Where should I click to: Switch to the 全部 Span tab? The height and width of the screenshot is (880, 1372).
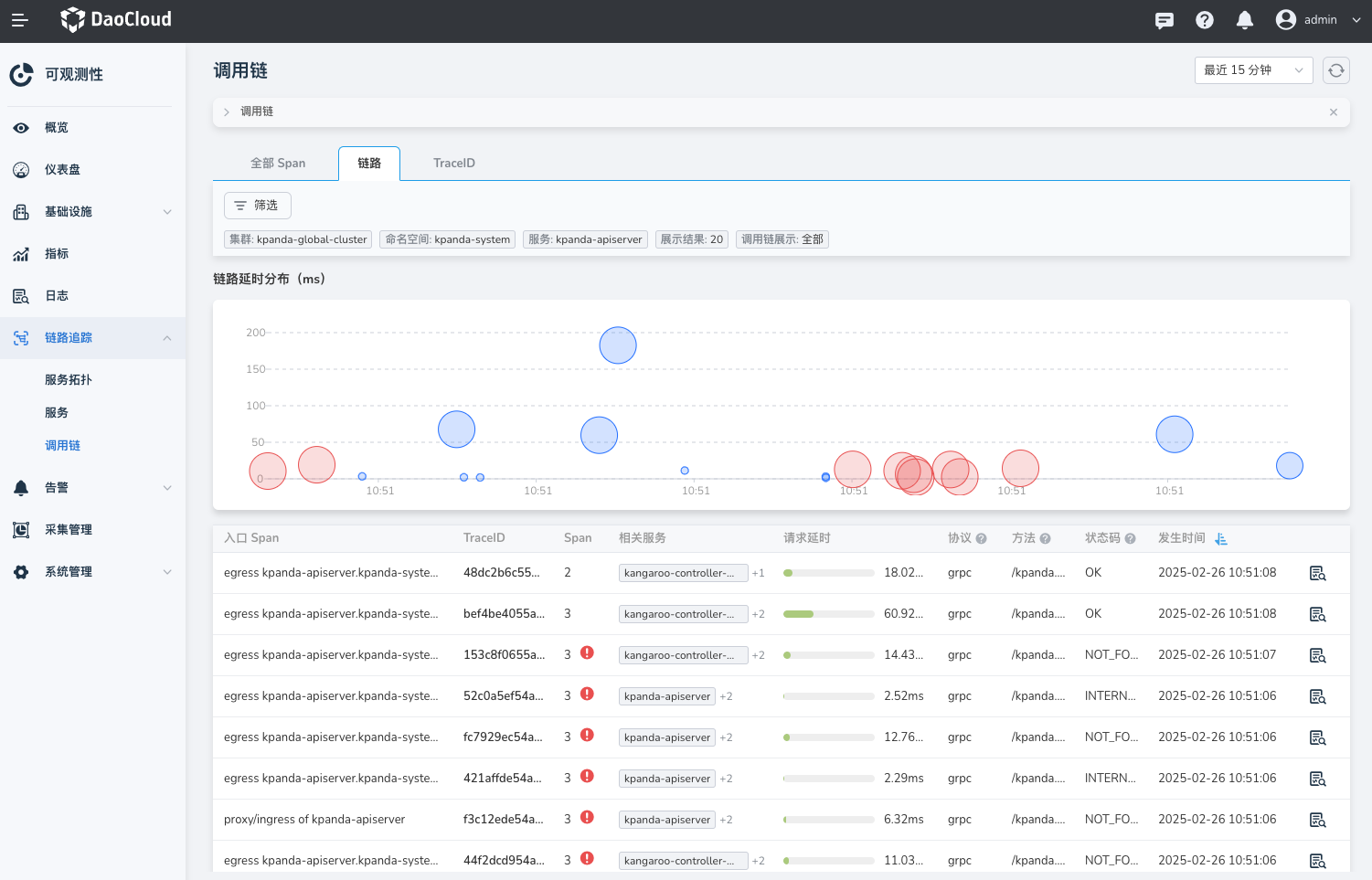coord(278,163)
